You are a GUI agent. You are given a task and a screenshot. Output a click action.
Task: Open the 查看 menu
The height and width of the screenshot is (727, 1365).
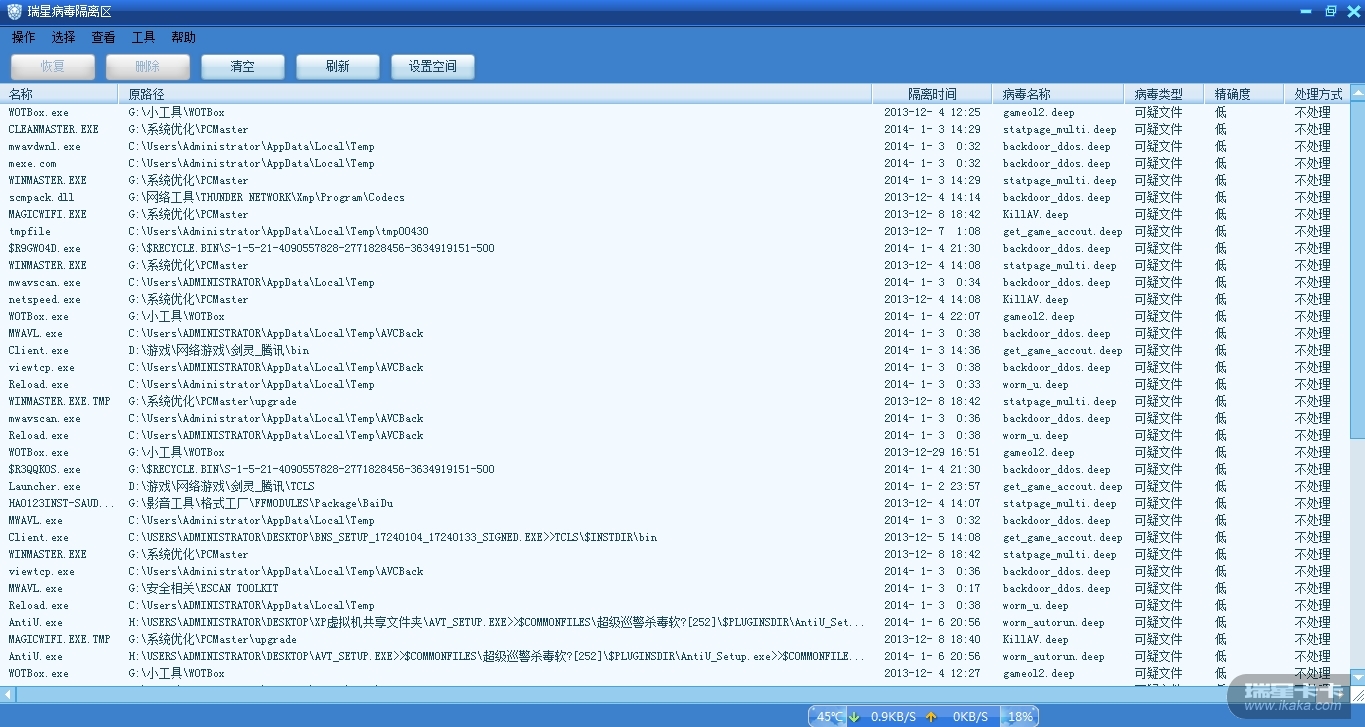[x=103, y=37]
